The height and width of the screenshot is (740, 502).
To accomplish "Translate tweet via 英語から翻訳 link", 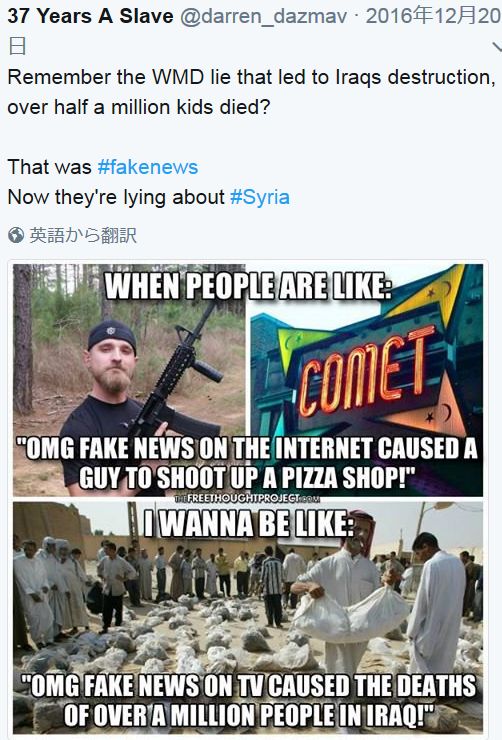I will click(x=83, y=235).
